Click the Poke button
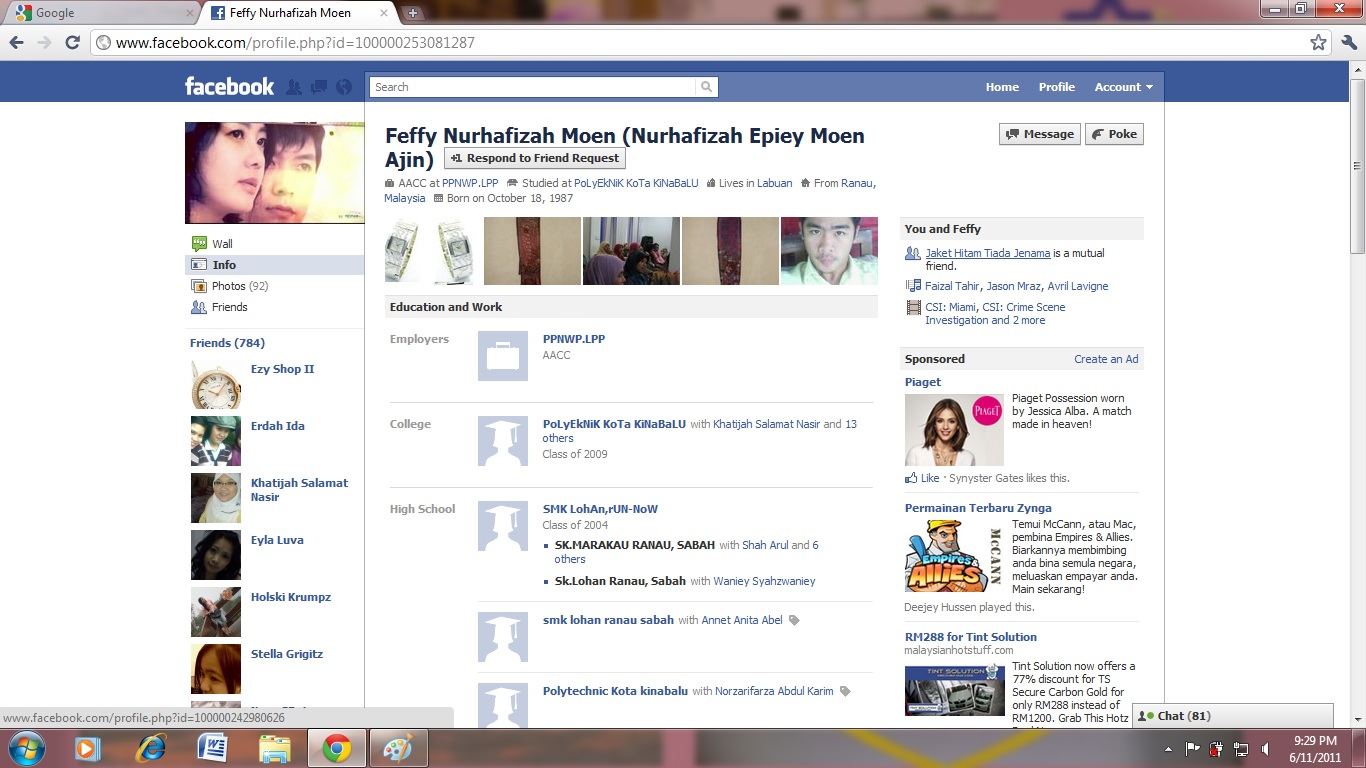The height and width of the screenshot is (768, 1366). point(1114,134)
